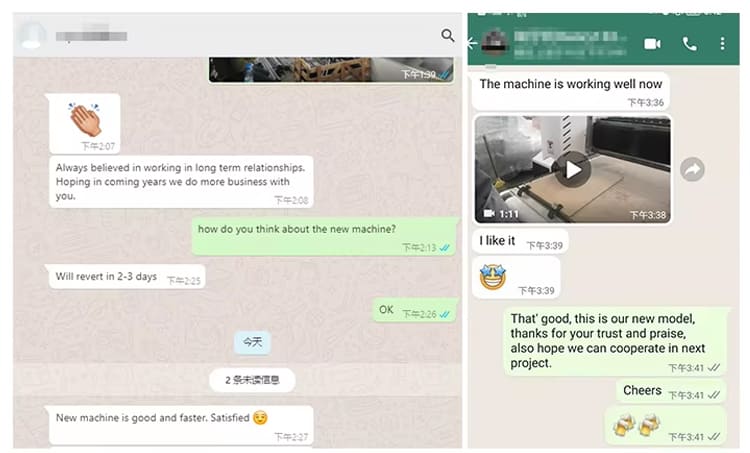Open search in the left chat header

[x=448, y=35]
